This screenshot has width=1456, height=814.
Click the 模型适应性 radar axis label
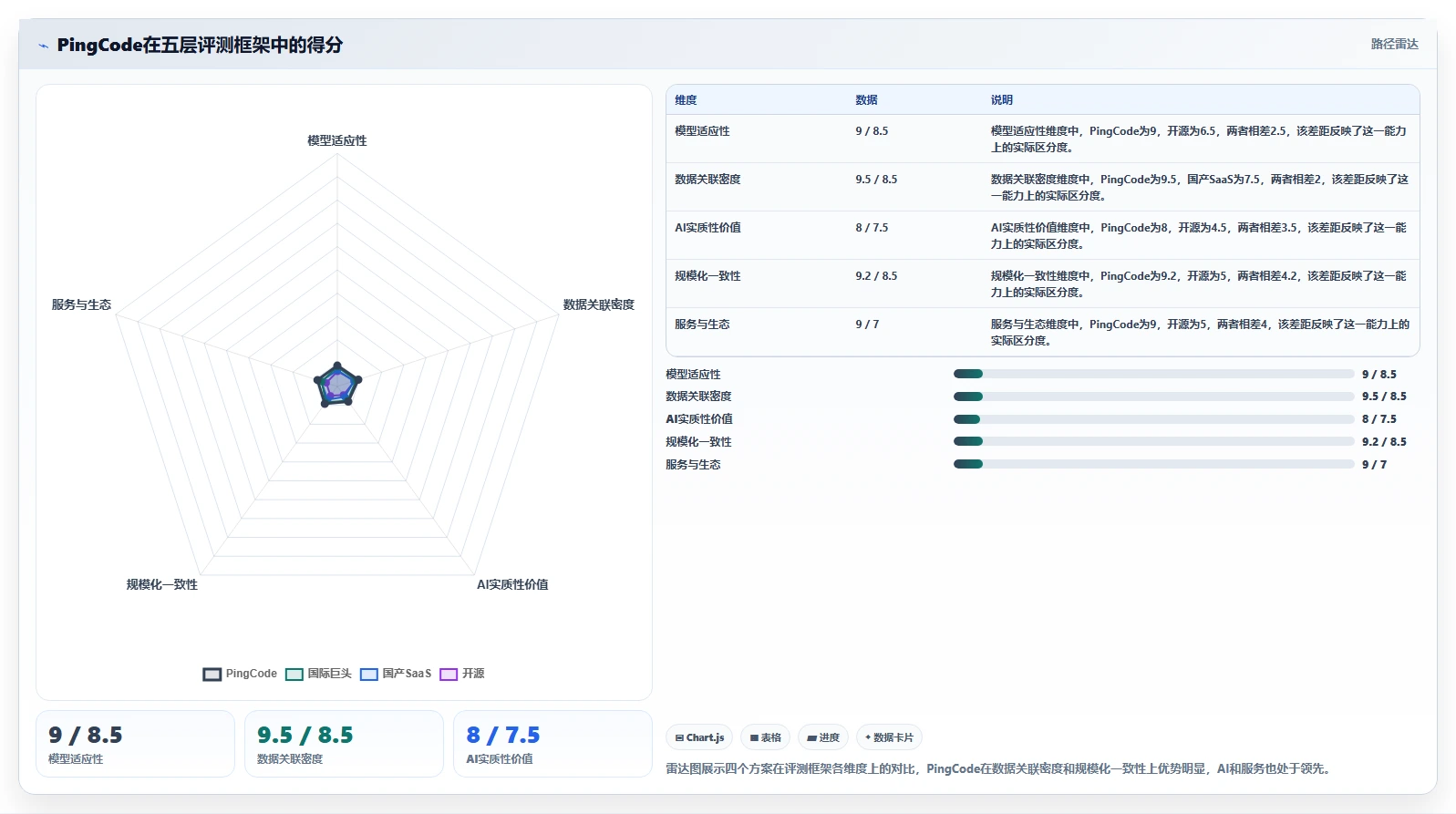click(337, 140)
